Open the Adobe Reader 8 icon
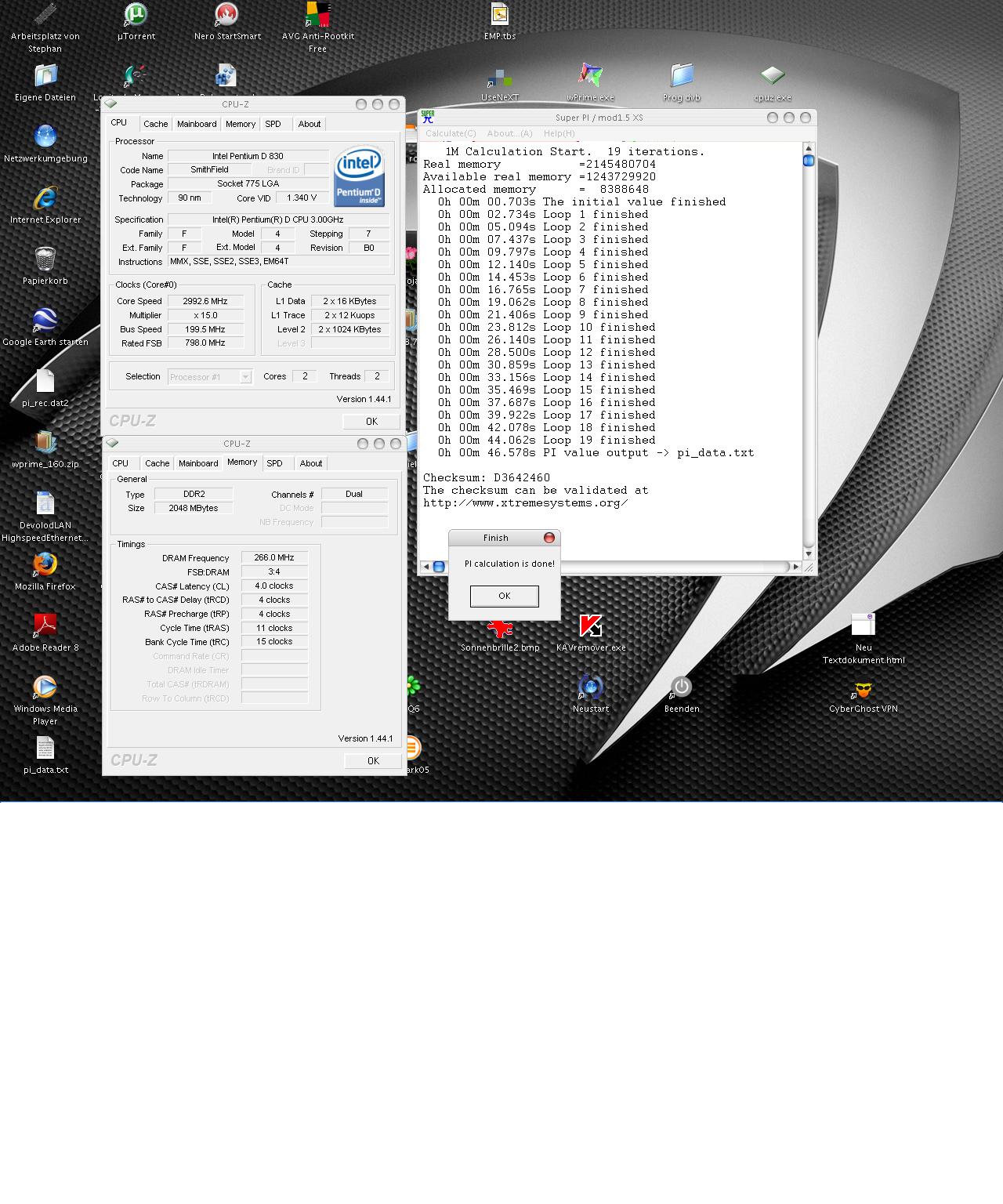 (x=45, y=633)
